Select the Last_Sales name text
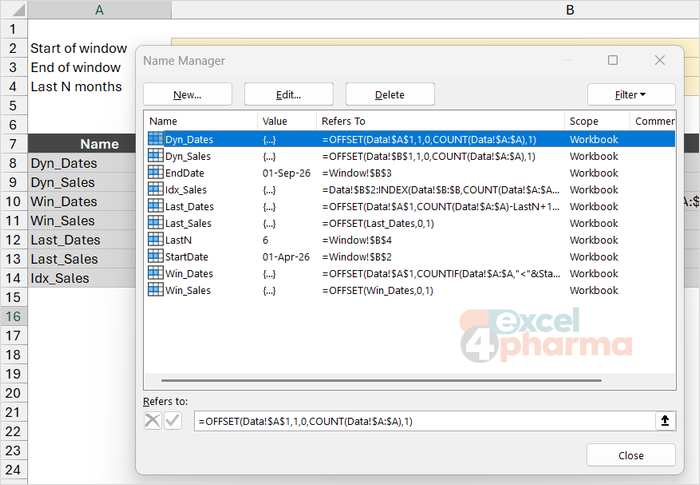Image resolution: width=700 pixels, height=485 pixels. click(188, 223)
